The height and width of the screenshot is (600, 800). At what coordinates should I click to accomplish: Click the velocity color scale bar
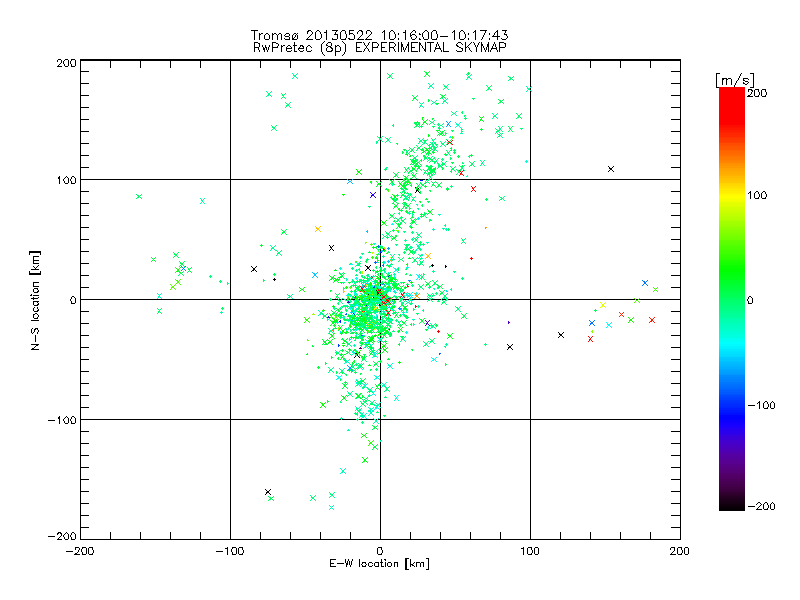(x=732, y=298)
